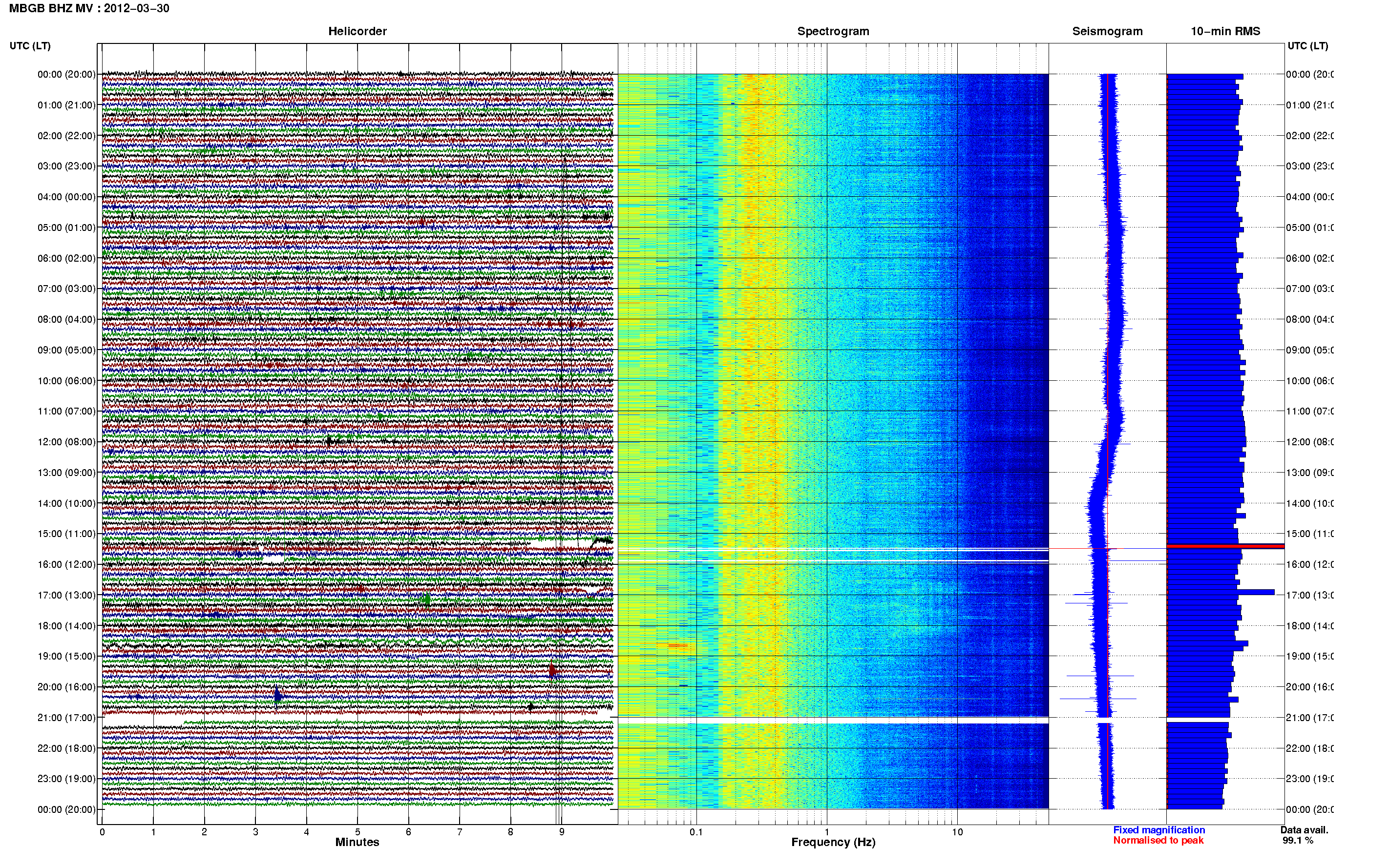Click the "22:00 (18:00)" Helicorder time label
The width and height of the screenshot is (1389, 868).
(66, 748)
